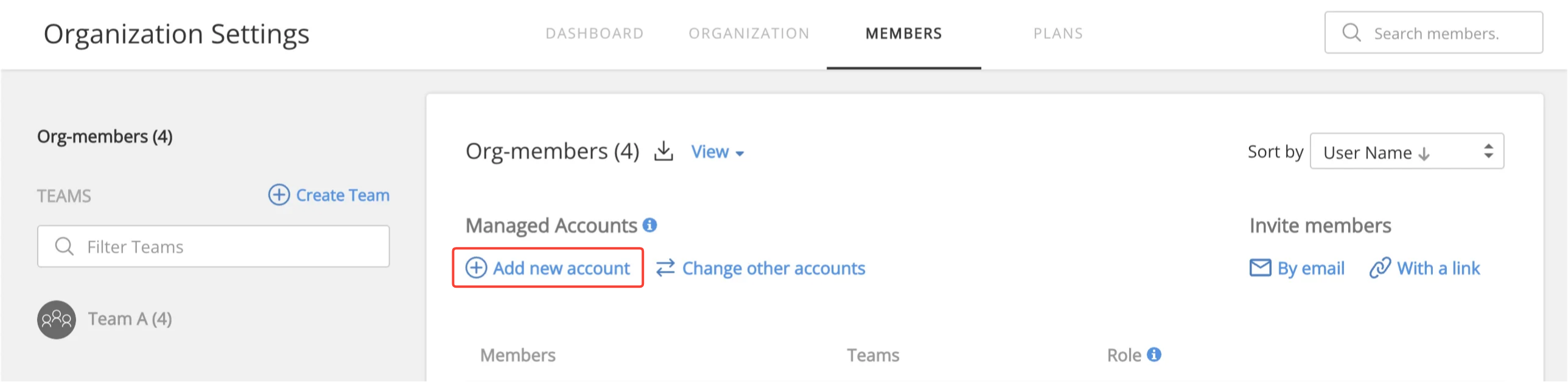The image size is (1568, 382).
Task: Click Add new account
Action: click(x=548, y=268)
